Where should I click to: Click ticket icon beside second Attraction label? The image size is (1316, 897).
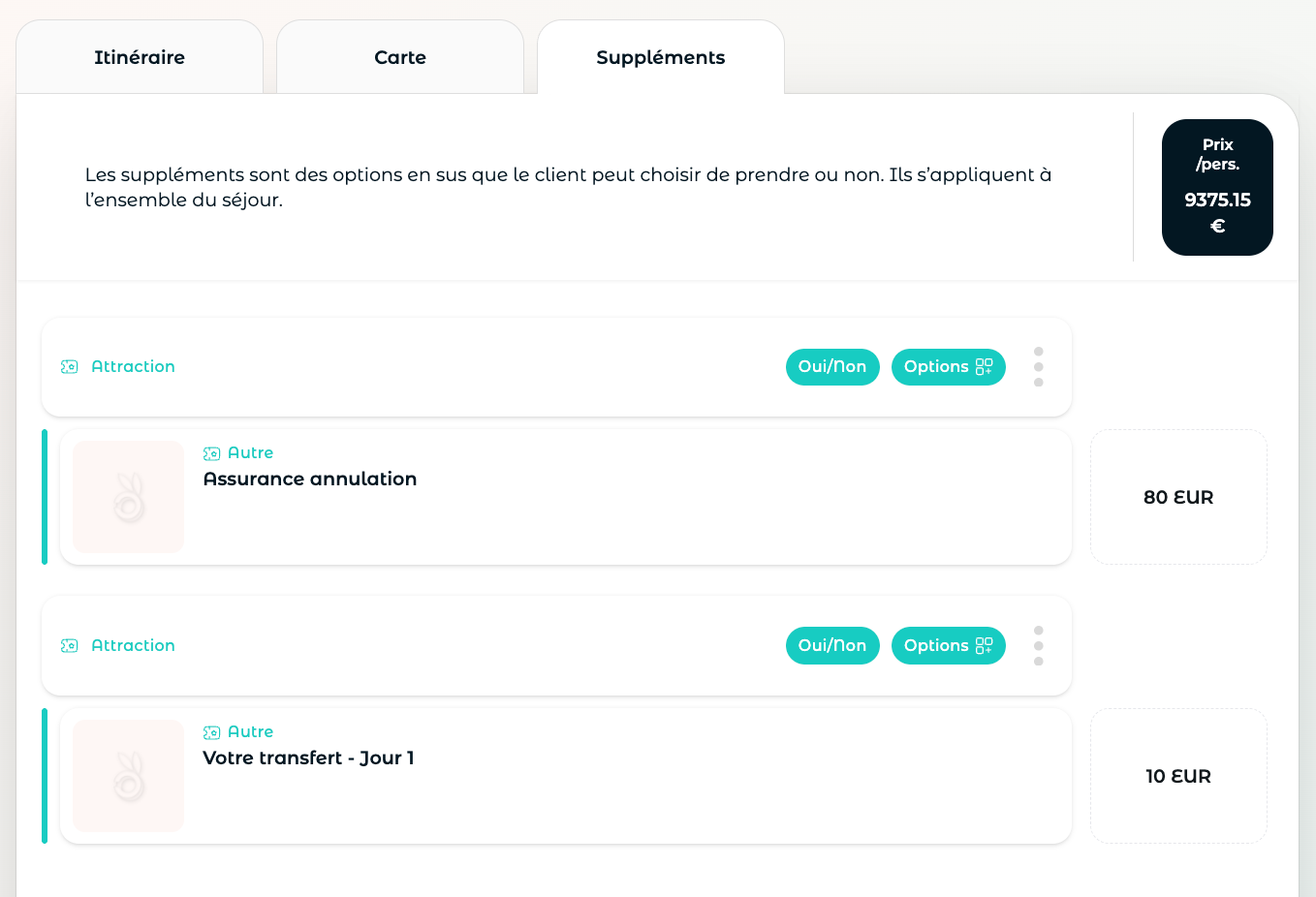(x=70, y=646)
